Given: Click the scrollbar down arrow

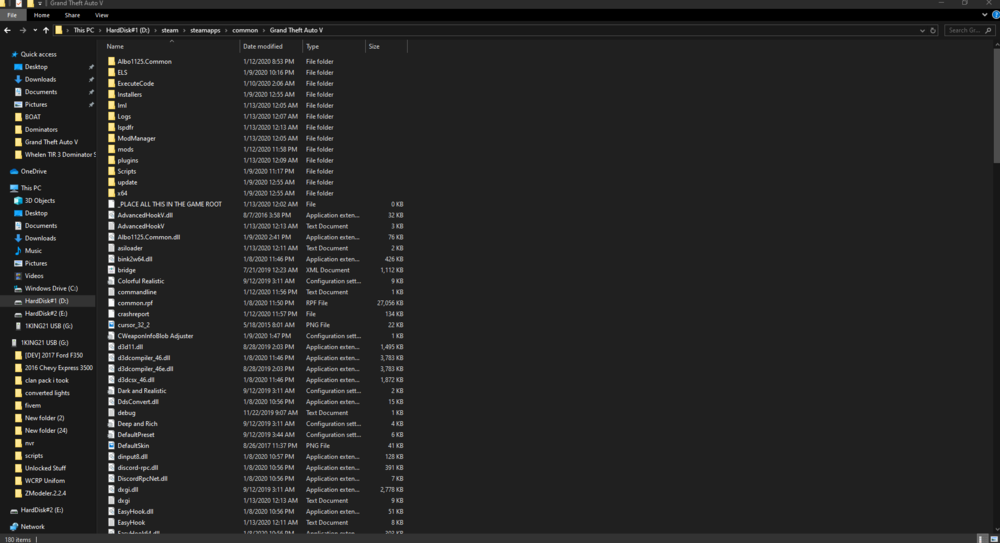Looking at the screenshot, I should tap(996, 529).
